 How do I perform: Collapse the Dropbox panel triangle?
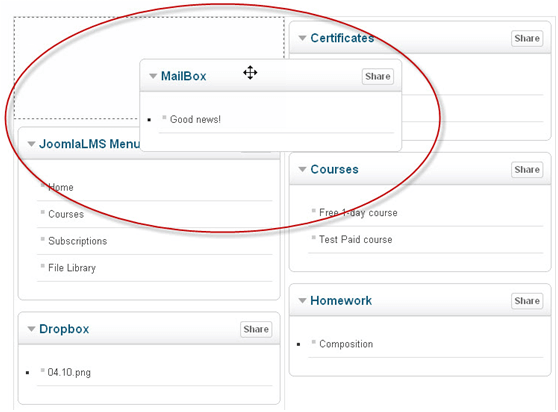pyautogui.click(x=31, y=329)
